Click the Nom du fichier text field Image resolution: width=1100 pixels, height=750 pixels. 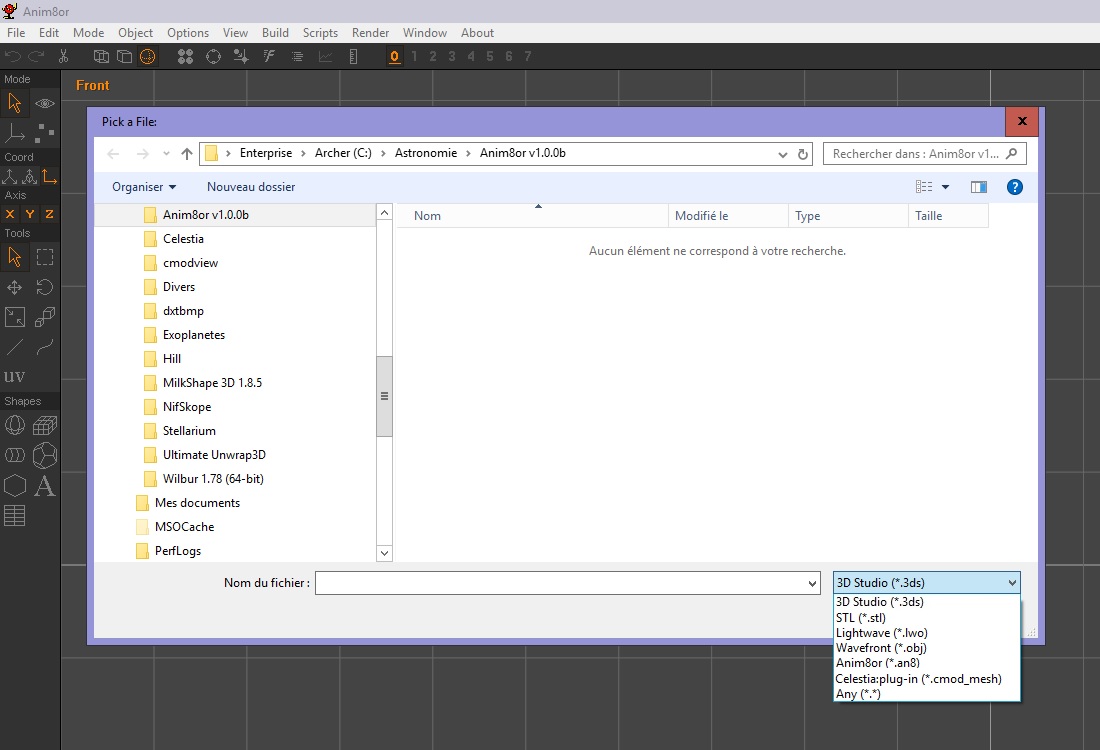click(560, 583)
